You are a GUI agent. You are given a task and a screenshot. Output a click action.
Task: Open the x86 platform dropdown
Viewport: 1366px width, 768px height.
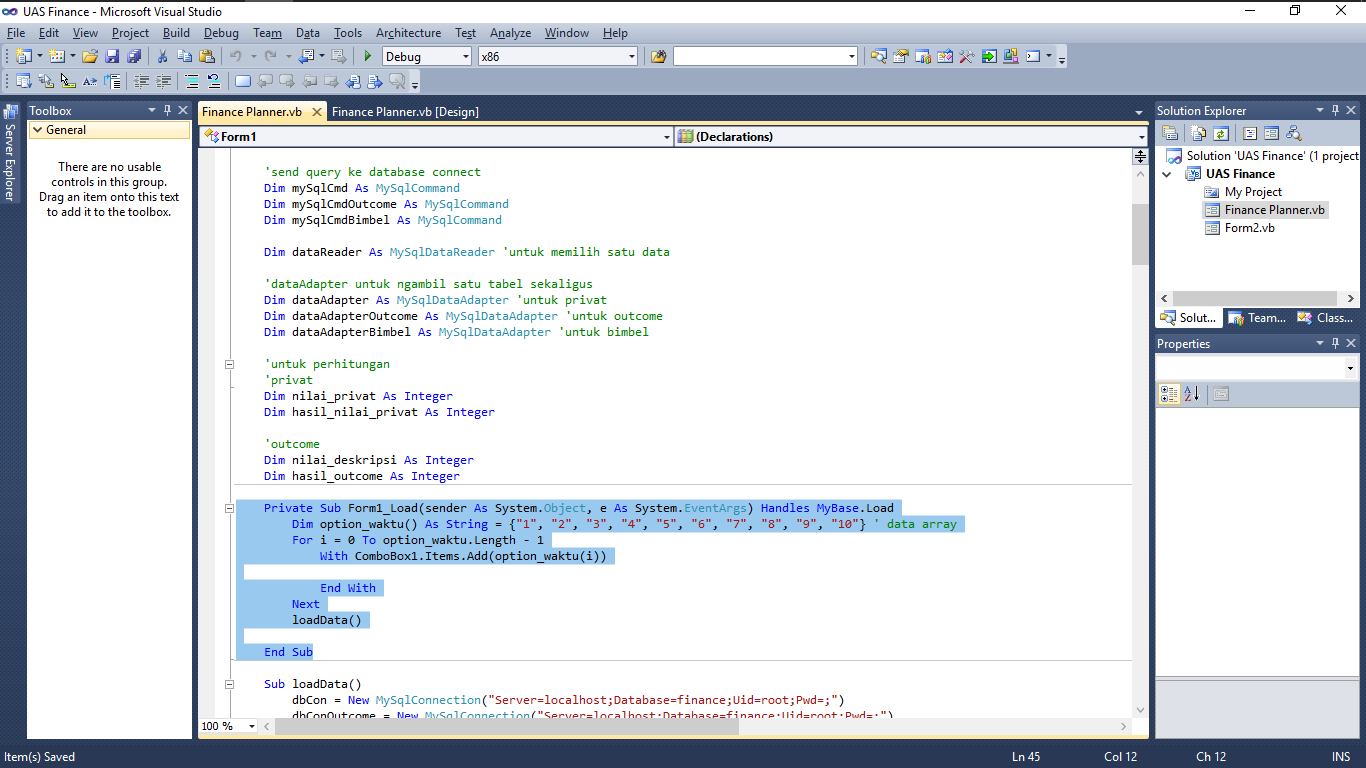point(630,56)
